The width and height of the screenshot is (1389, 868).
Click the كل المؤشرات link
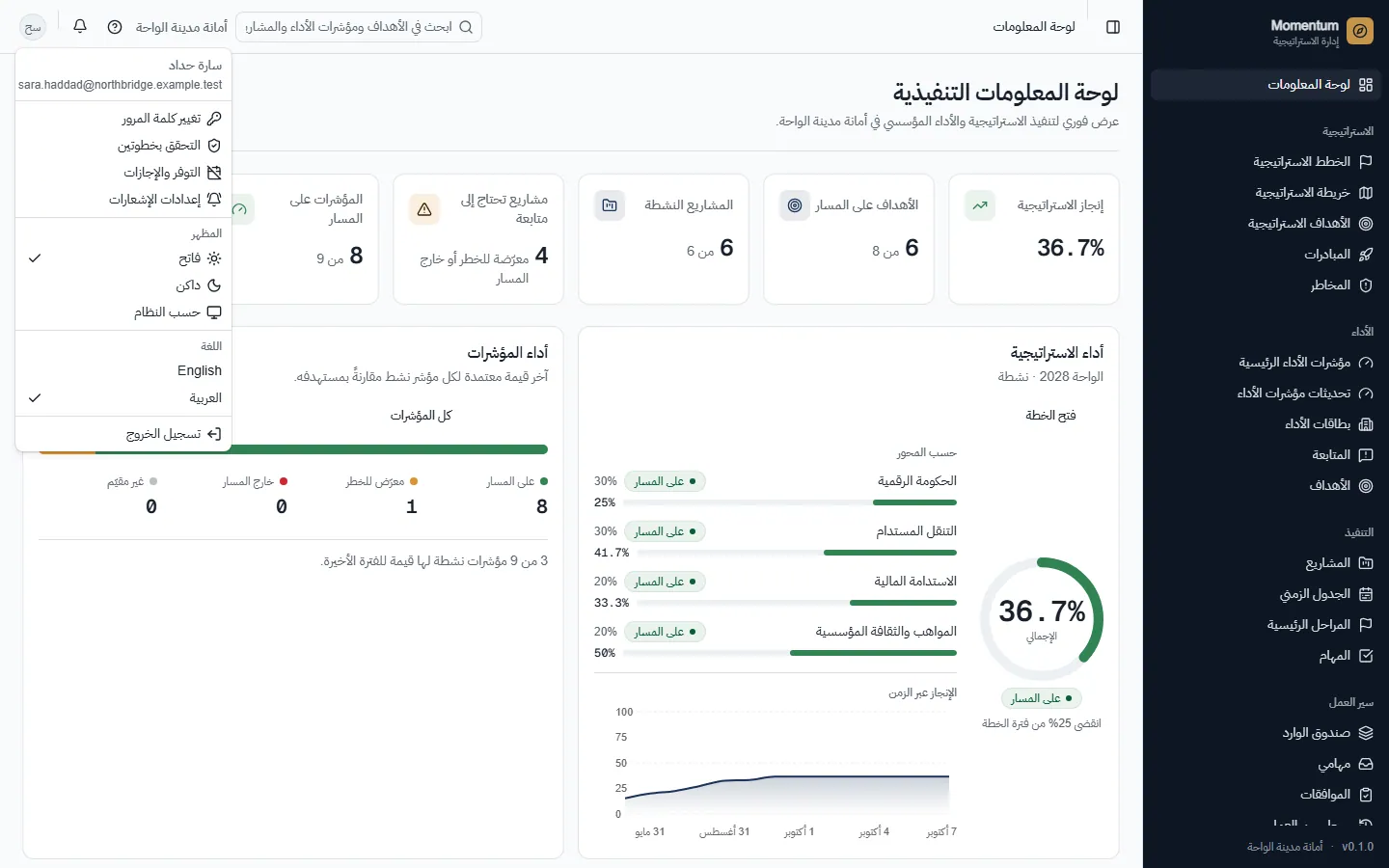coord(421,416)
